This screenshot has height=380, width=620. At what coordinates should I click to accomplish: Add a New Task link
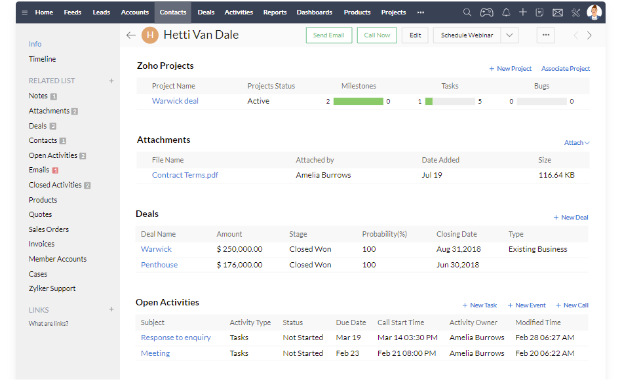pyautogui.click(x=480, y=305)
